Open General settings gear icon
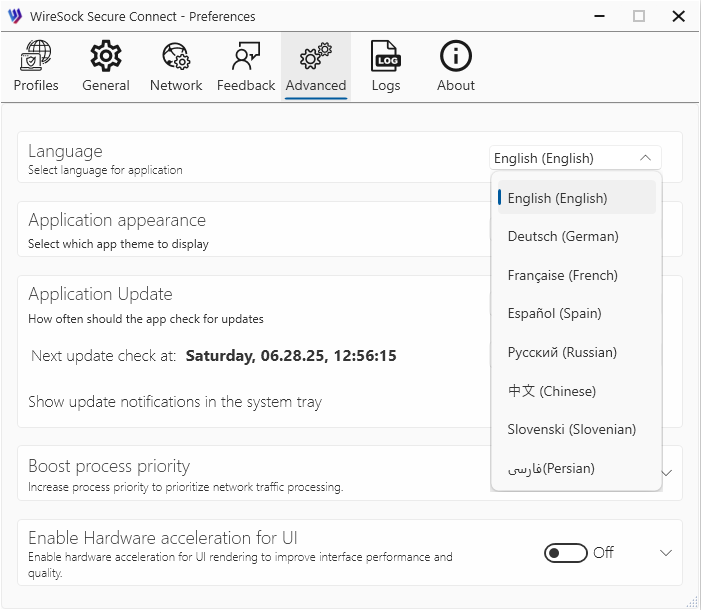 pos(106,56)
